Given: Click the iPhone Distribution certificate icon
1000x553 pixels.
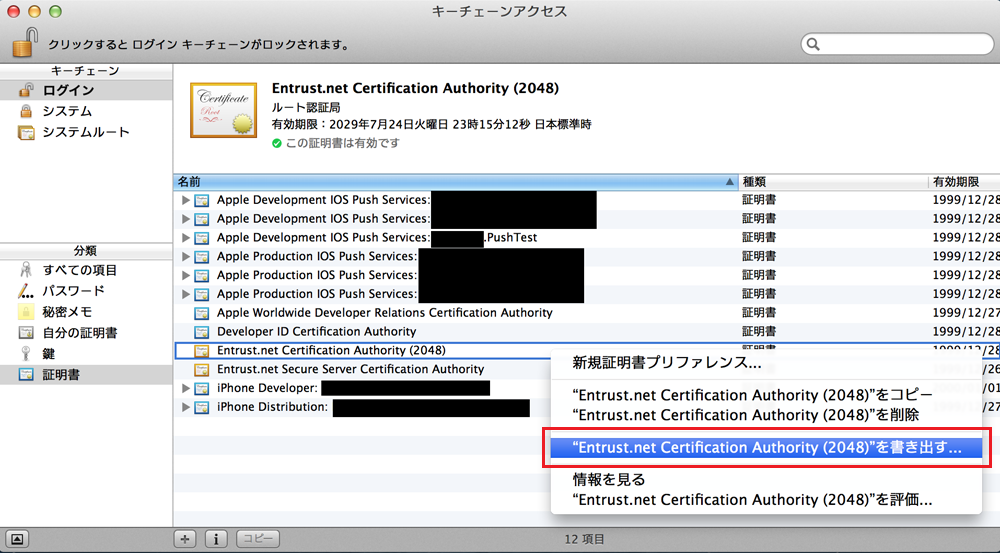Looking at the screenshot, I should coord(202,407).
